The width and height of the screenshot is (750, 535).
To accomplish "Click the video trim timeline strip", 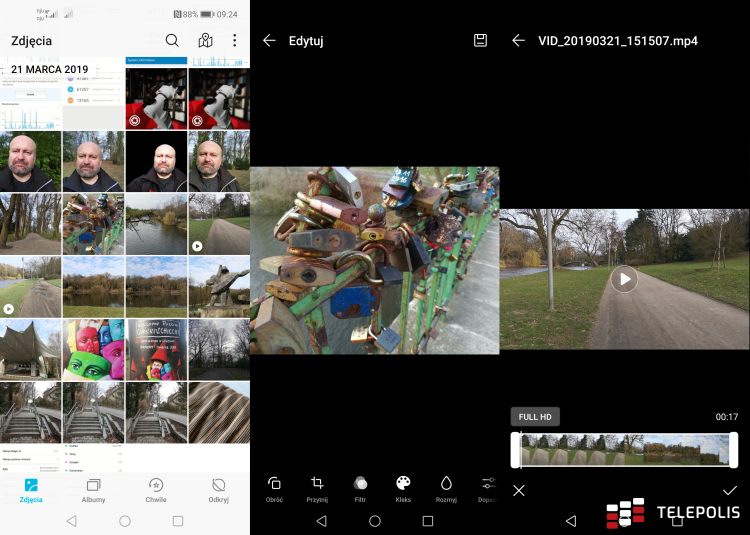I will (x=624, y=450).
